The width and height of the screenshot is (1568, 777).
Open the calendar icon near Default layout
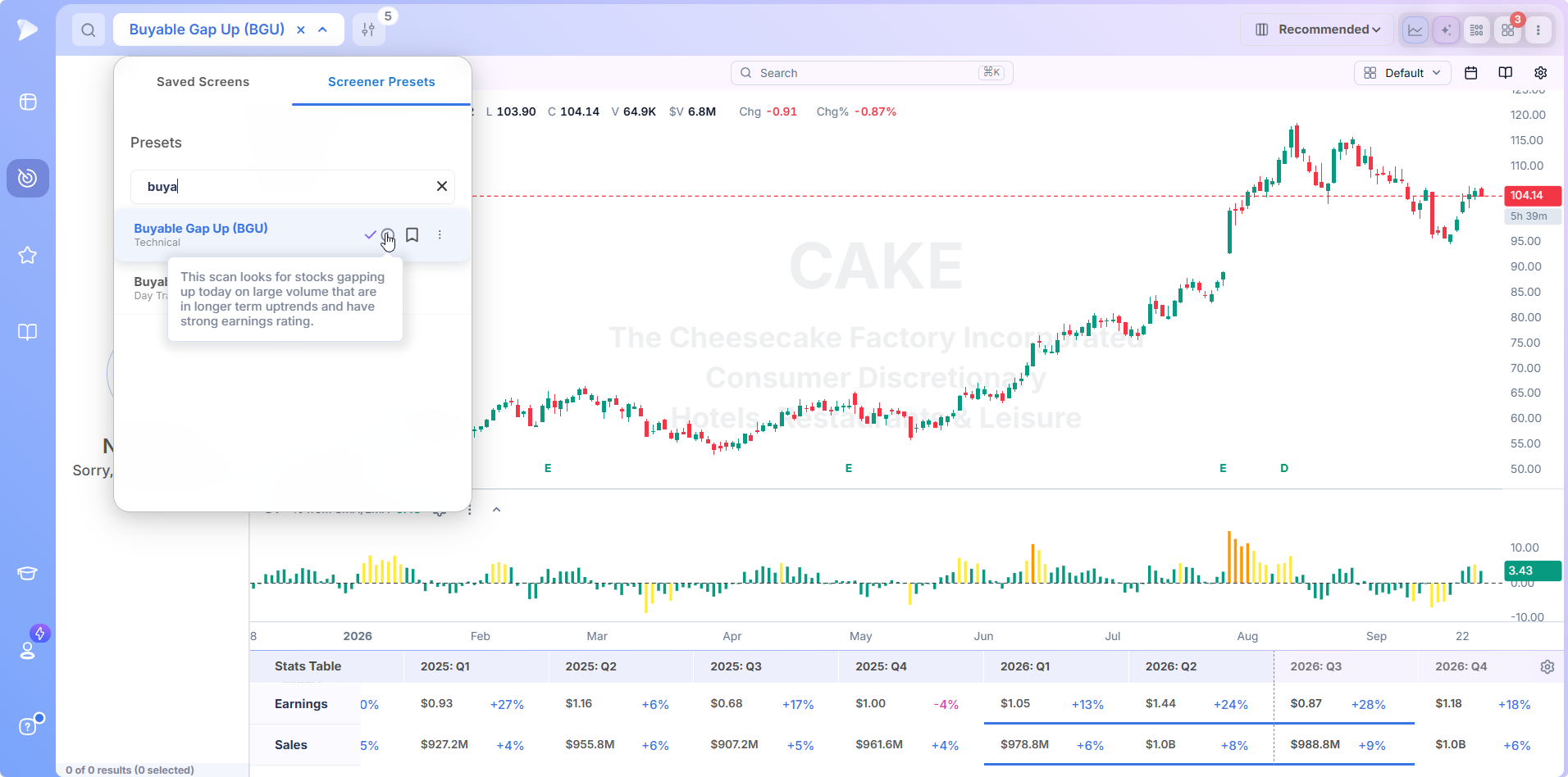point(1471,73)
